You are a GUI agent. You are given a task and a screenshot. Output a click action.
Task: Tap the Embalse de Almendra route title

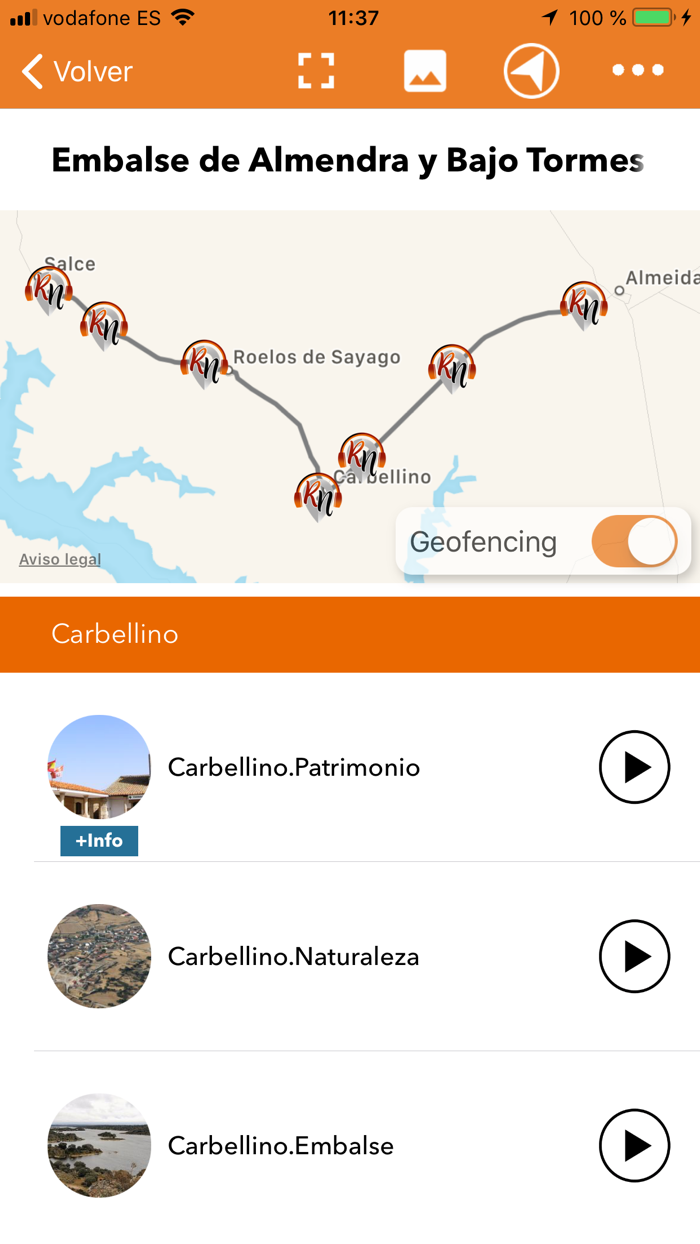pos(350,158)
